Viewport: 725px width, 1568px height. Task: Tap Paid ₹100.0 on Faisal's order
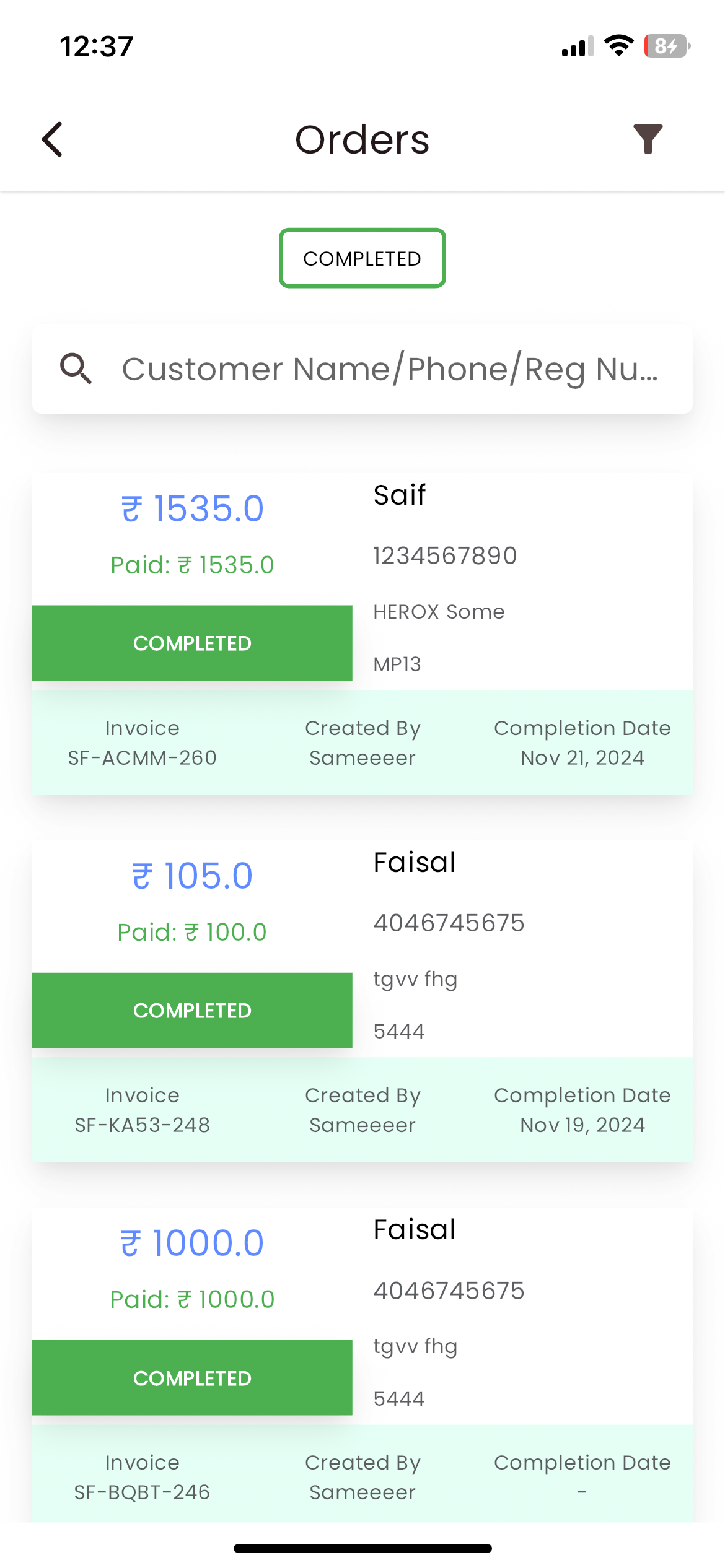(192, 932)
